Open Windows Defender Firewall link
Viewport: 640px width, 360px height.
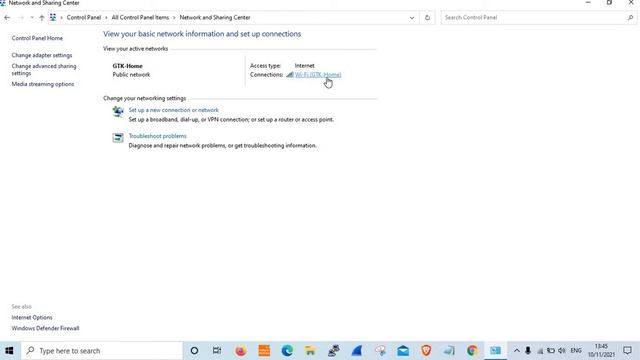[45, 328]
